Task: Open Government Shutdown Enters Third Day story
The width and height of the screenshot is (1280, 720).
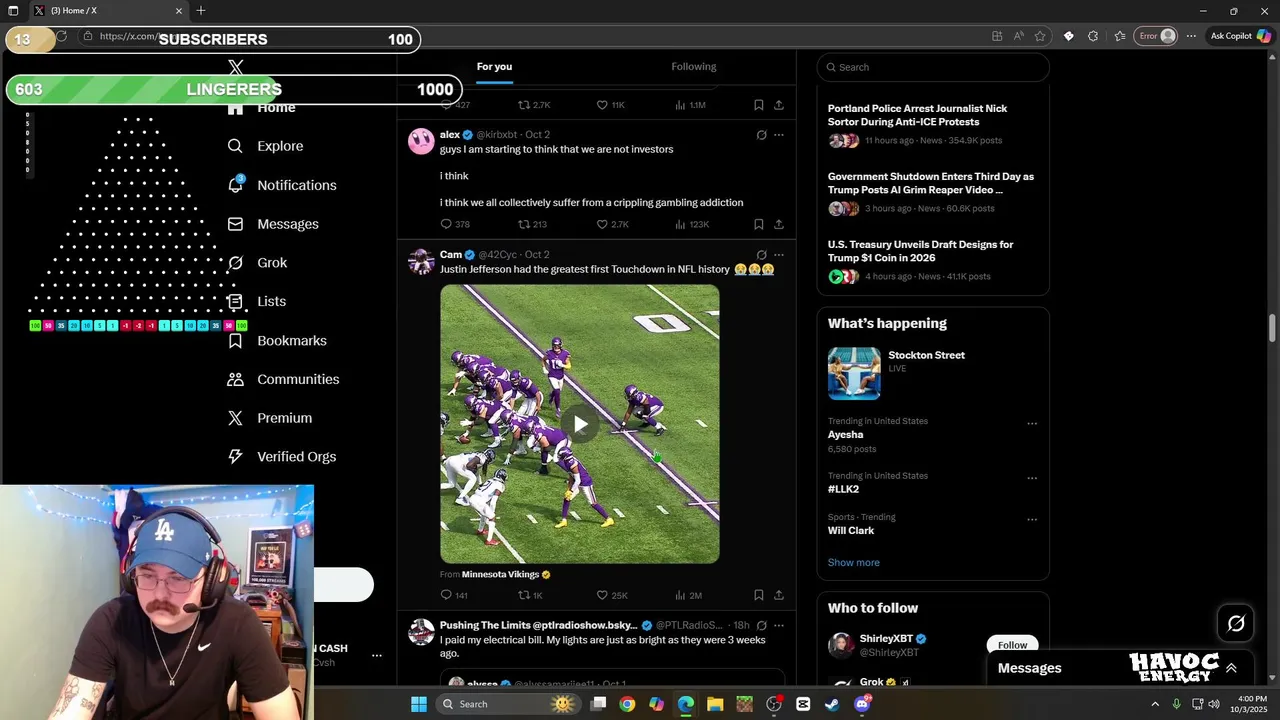Action: click(933, 193)
